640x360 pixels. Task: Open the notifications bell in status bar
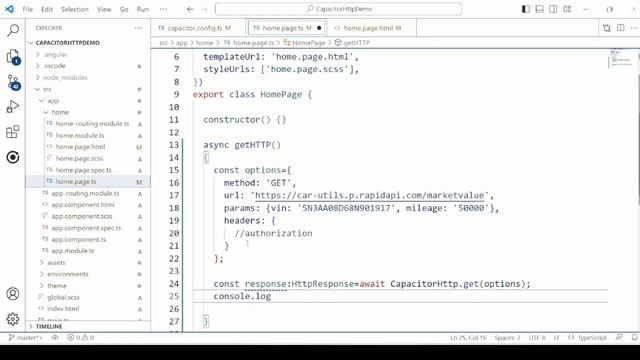click(x=634, y=338)
